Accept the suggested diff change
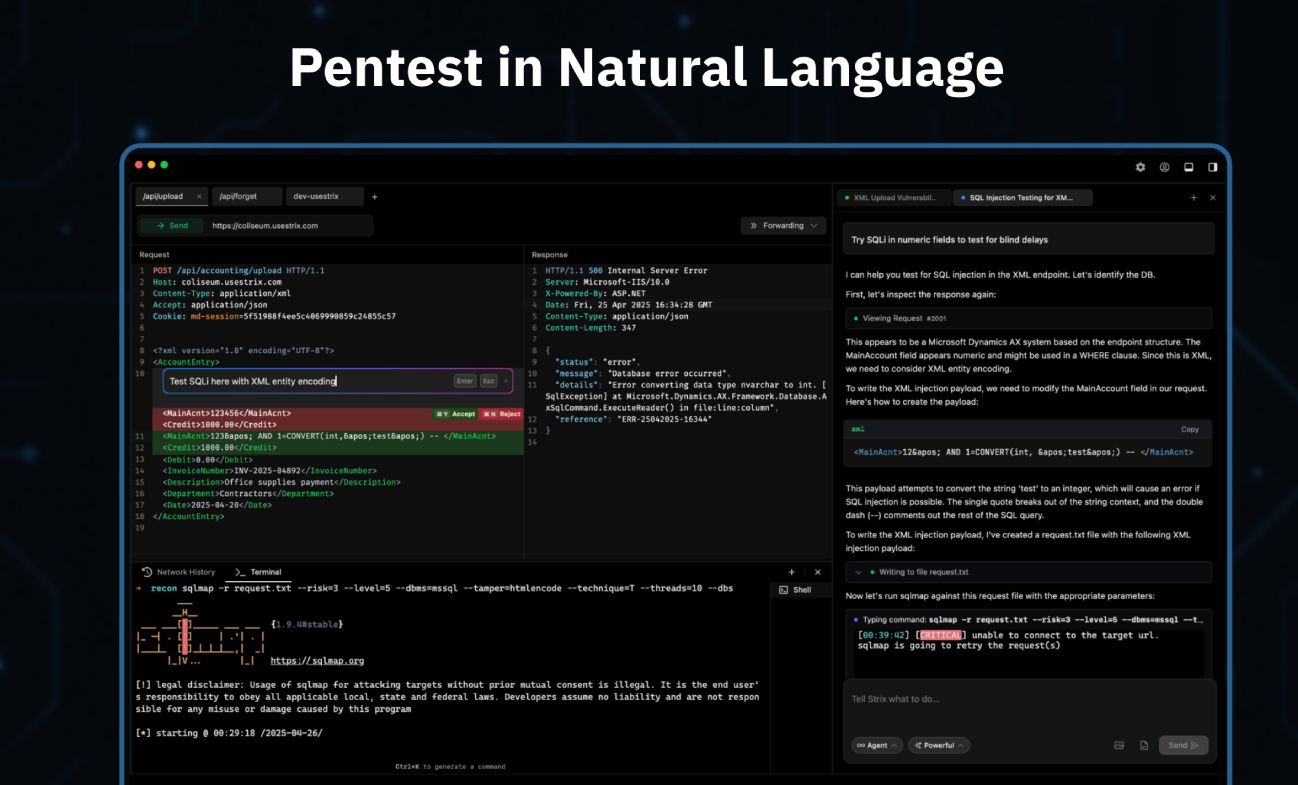This screenshot has width=1298, height=785. 454,414
